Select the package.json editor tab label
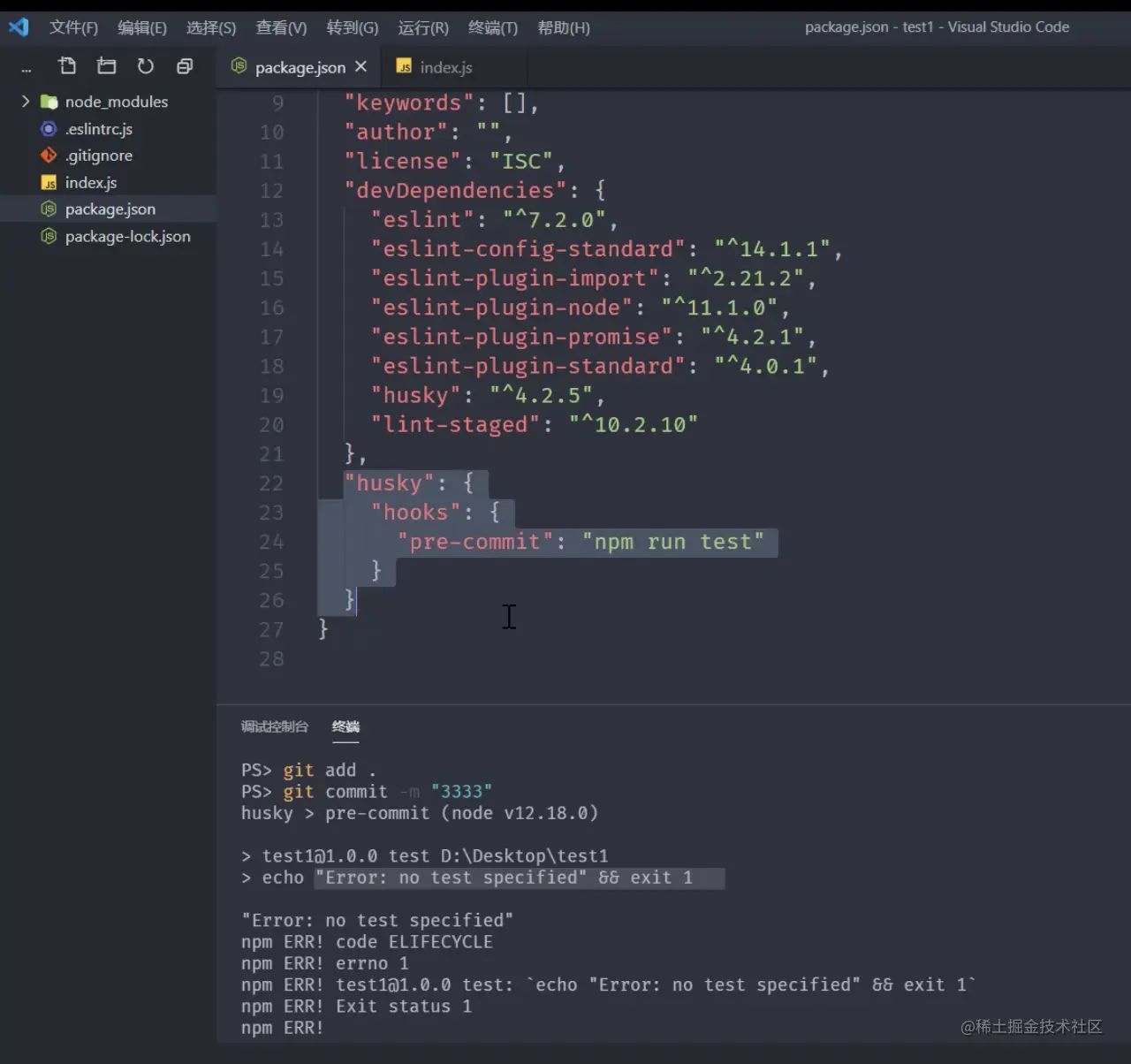The width and height of the screenshot is (1131, 1064). click(x=300, y=67)
